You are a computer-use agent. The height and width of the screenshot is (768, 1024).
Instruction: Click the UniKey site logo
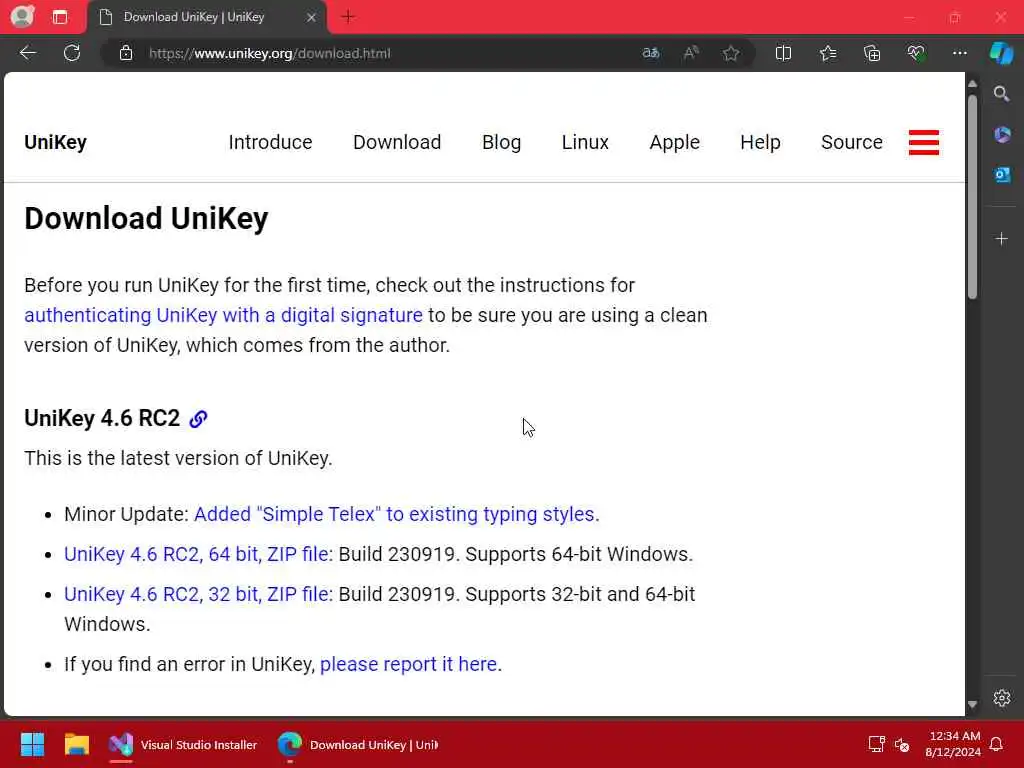(56, 142)
